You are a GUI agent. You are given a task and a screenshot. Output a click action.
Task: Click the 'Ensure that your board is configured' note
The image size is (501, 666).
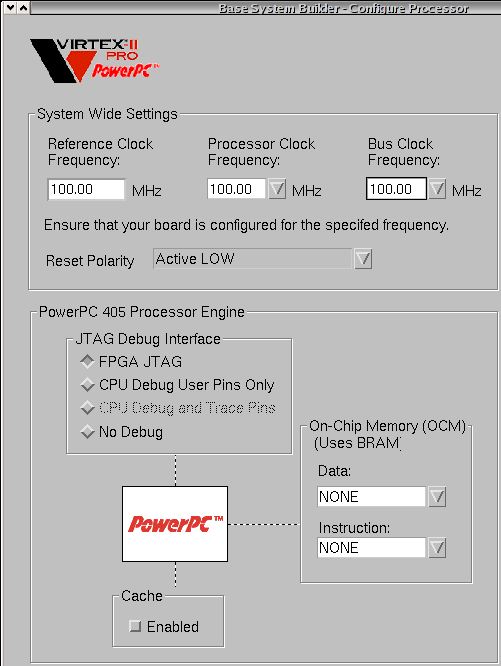pos(246,225)
